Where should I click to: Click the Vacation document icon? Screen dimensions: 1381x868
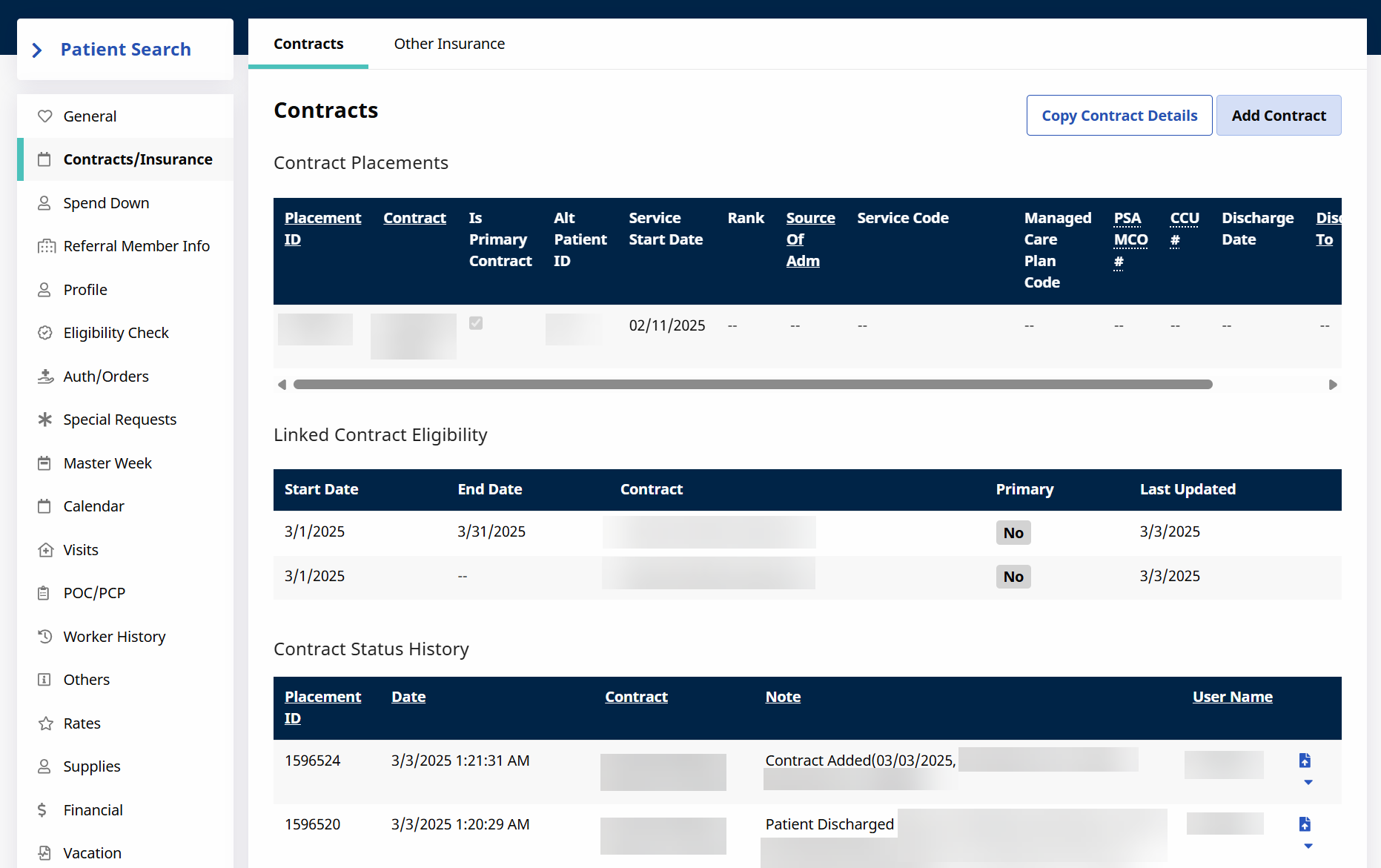tap(44, 853)
